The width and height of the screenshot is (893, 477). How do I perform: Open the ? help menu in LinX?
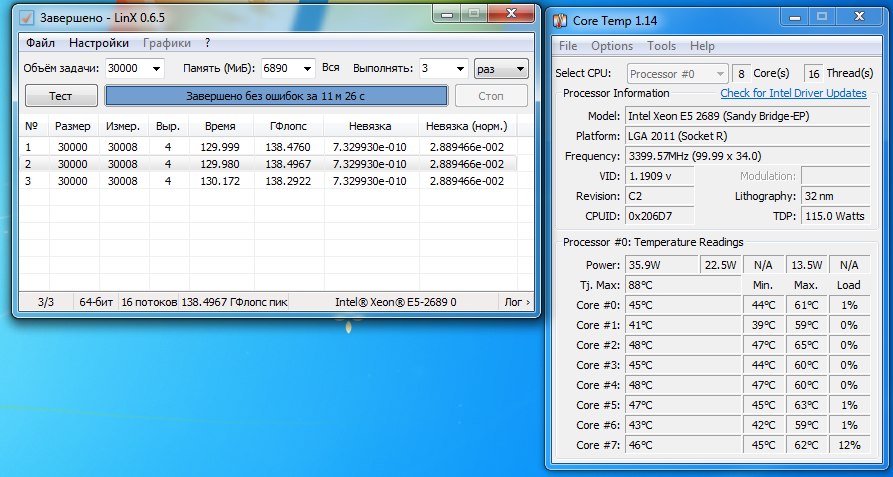pos(207,43)
